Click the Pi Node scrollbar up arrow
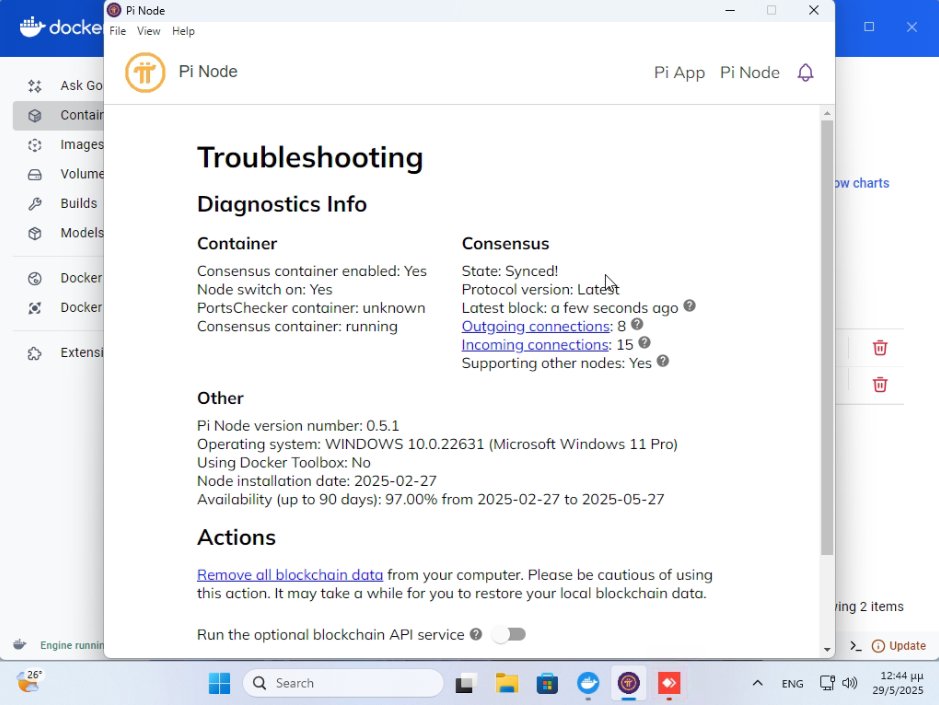Viewport: 939px width, 705px height. click(x=827, y=113)
